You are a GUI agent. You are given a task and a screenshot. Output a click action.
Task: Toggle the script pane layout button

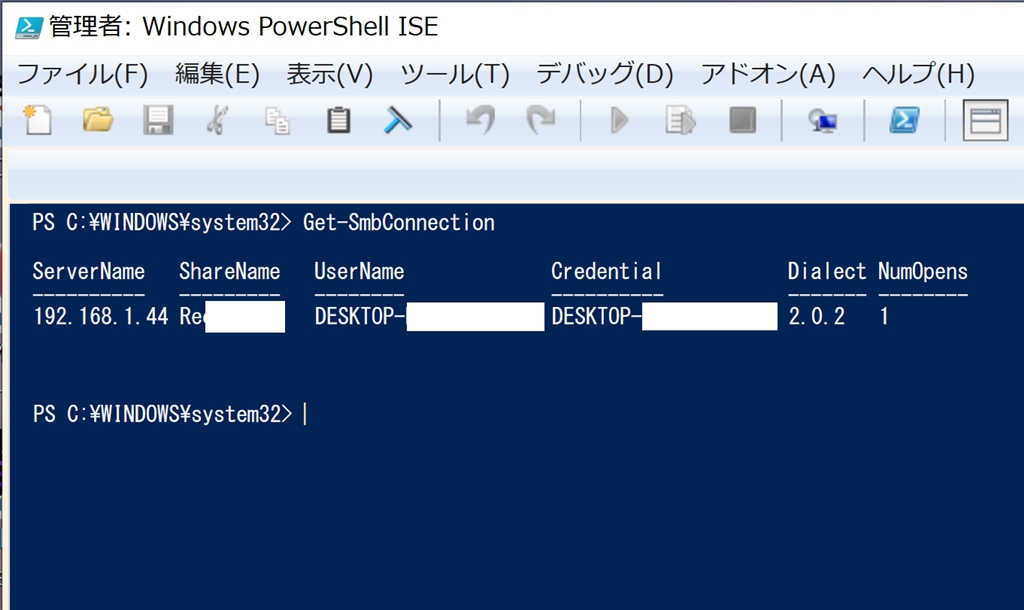point(985,121)
